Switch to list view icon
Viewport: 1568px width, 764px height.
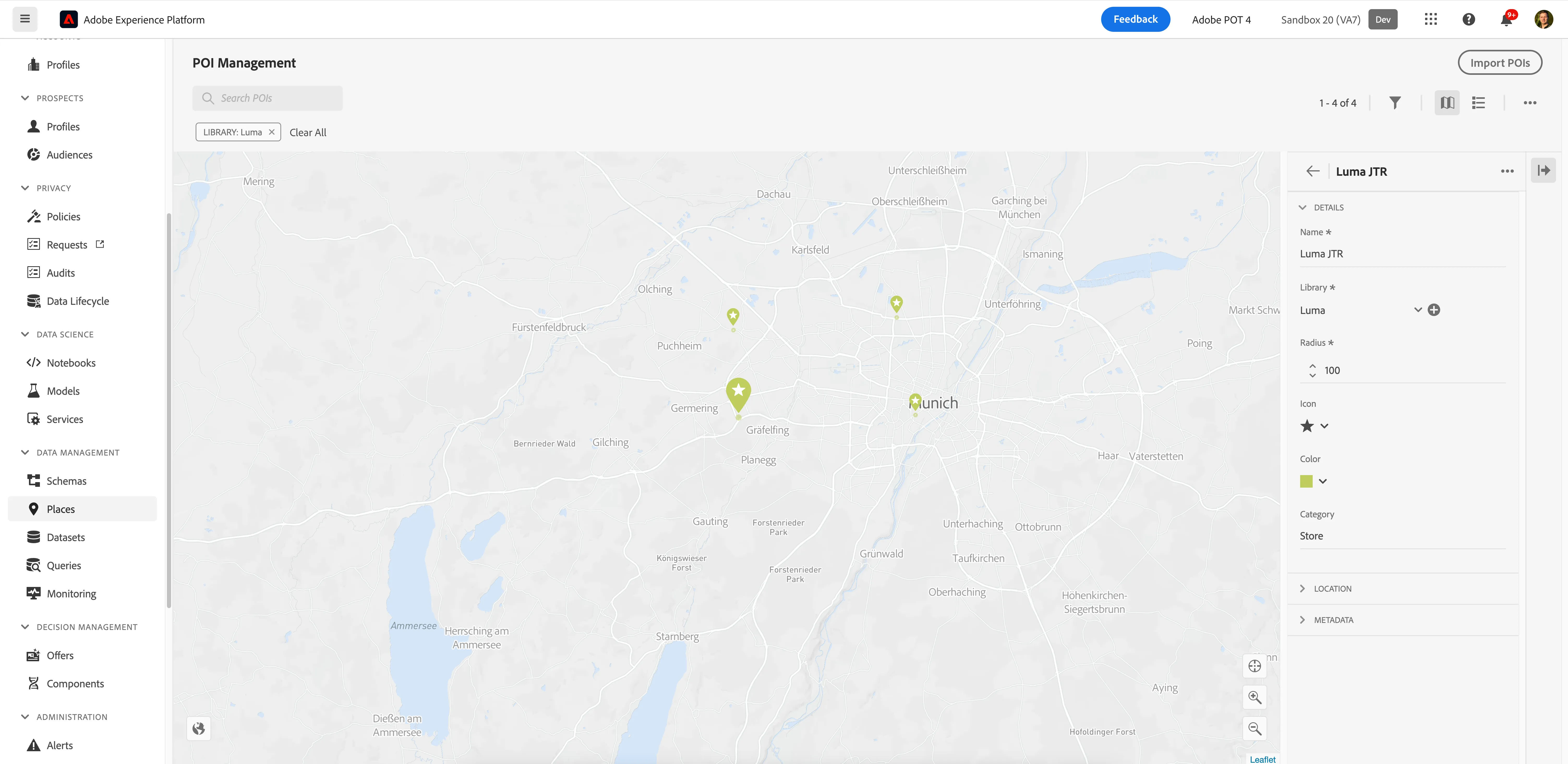pyautogui.click(x=1478, y=103)
